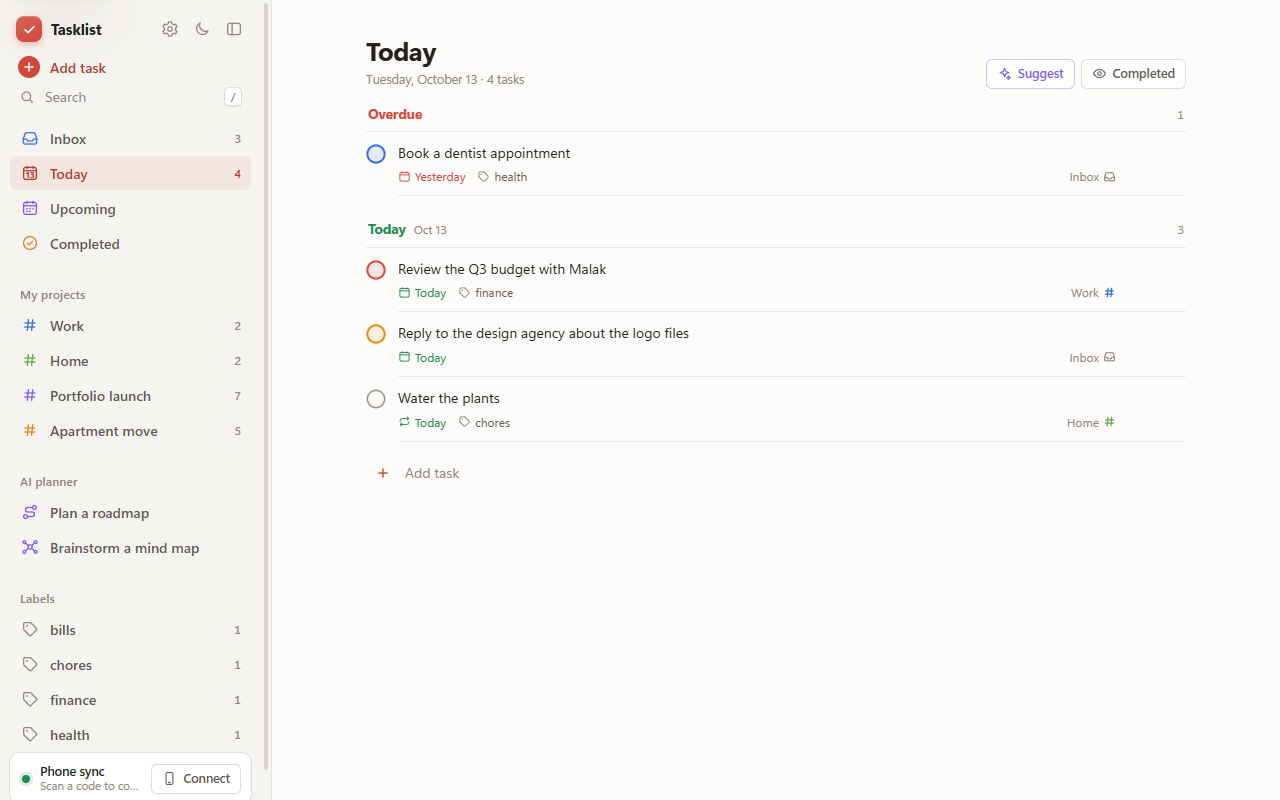Open the Portfolio launch project
Viewport: 1280px width, 800px height.
coord(130,396)
